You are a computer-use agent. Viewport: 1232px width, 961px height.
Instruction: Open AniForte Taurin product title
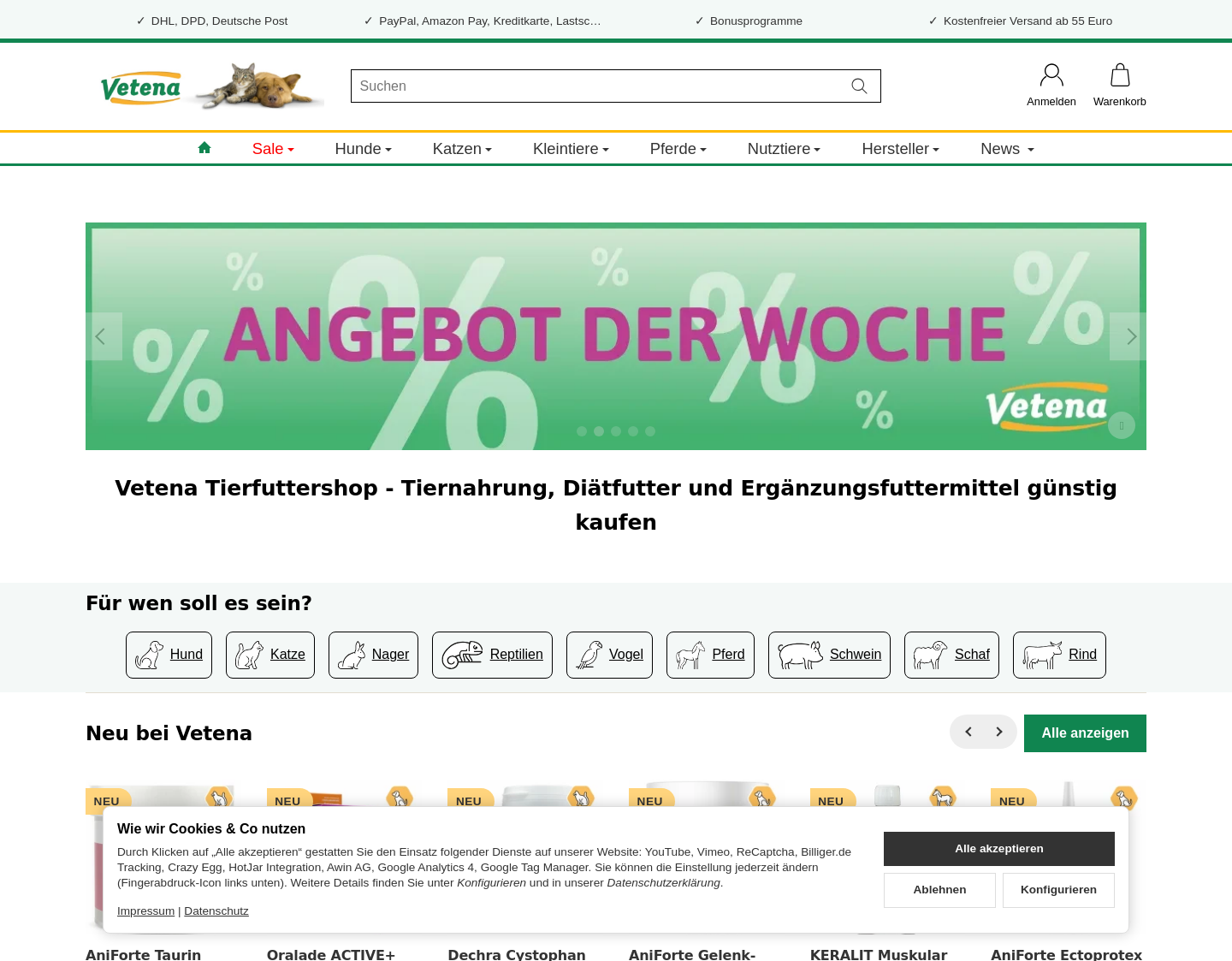click(144, 954)
